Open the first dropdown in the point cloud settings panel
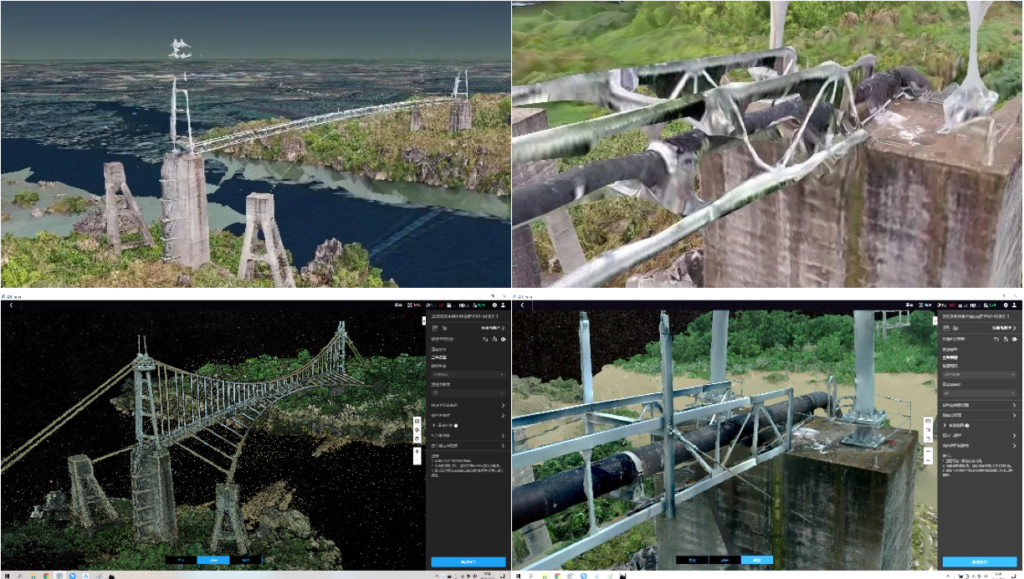Image resolution: width=1024 pixels, height=579 pixels. pos(467,375)
